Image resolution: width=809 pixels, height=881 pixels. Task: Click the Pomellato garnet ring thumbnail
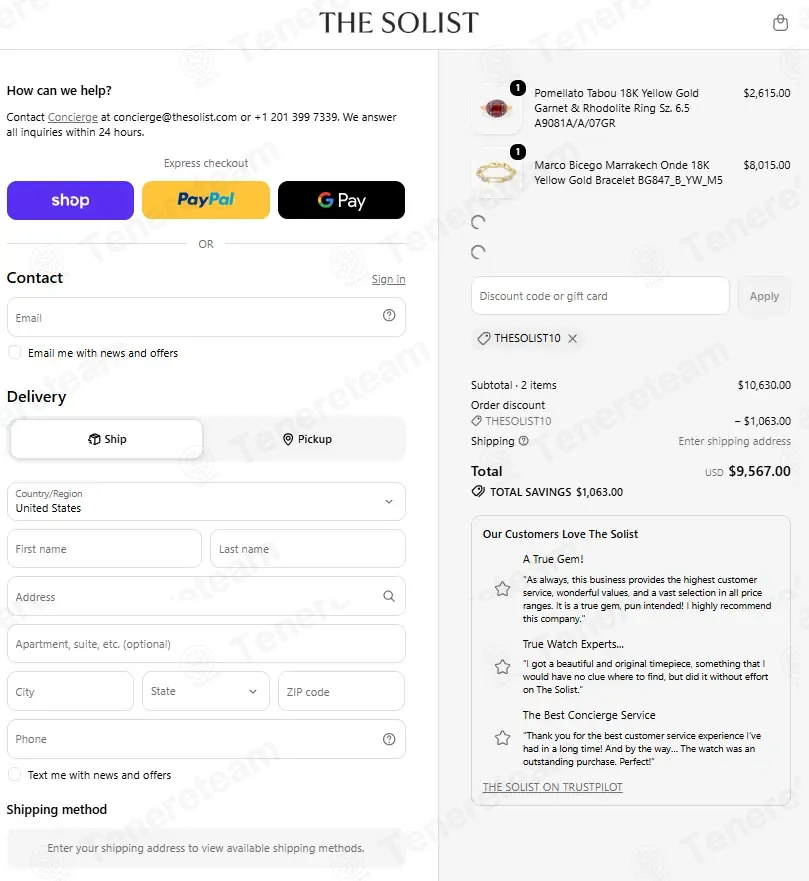496,108
